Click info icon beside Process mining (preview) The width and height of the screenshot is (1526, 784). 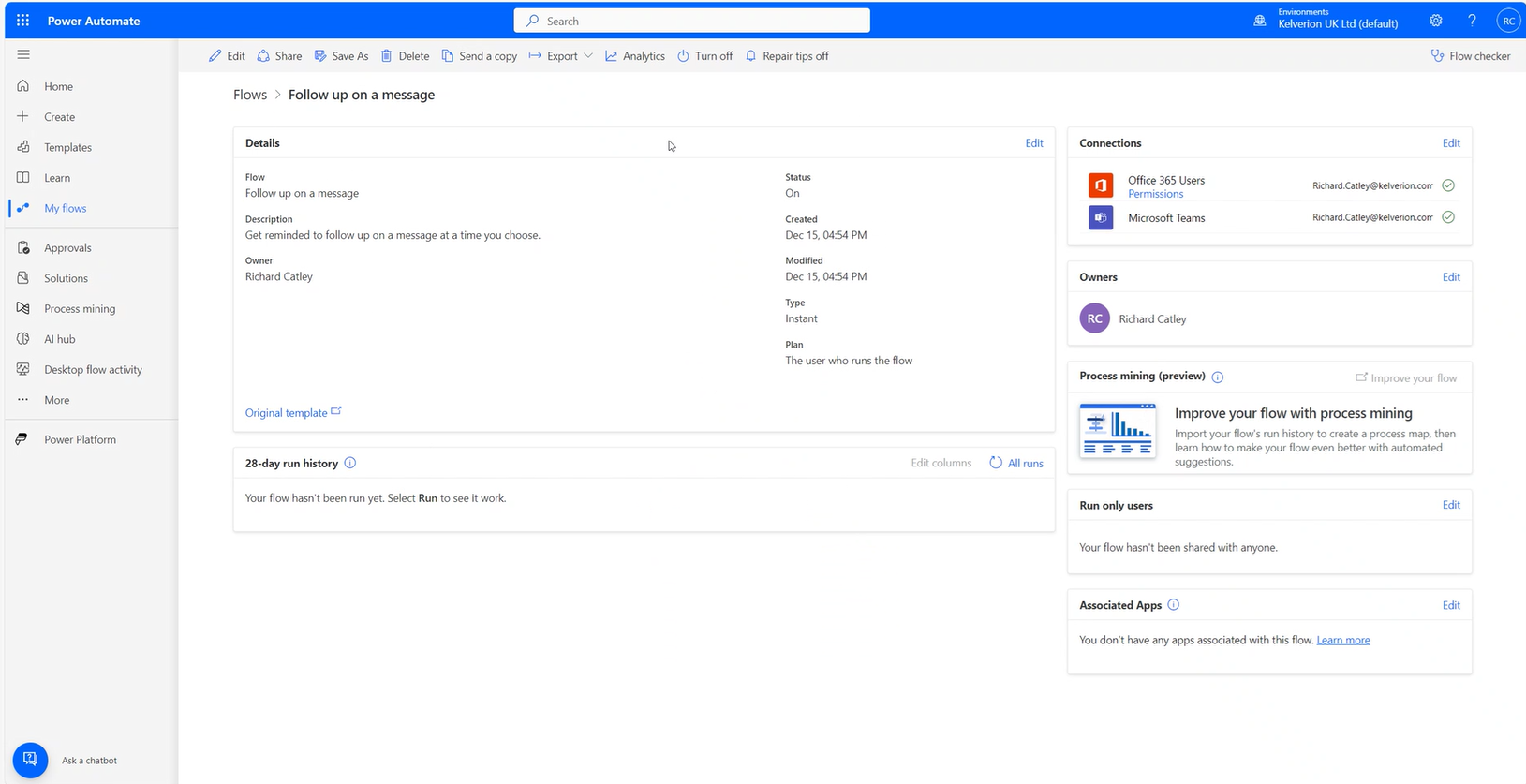tap(1218, 377)
